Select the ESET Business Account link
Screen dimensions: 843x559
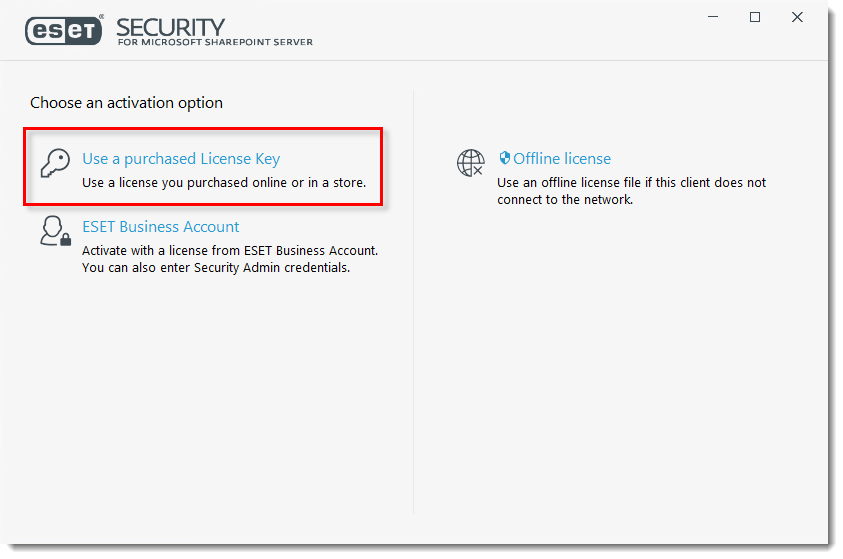click(160, 227)
